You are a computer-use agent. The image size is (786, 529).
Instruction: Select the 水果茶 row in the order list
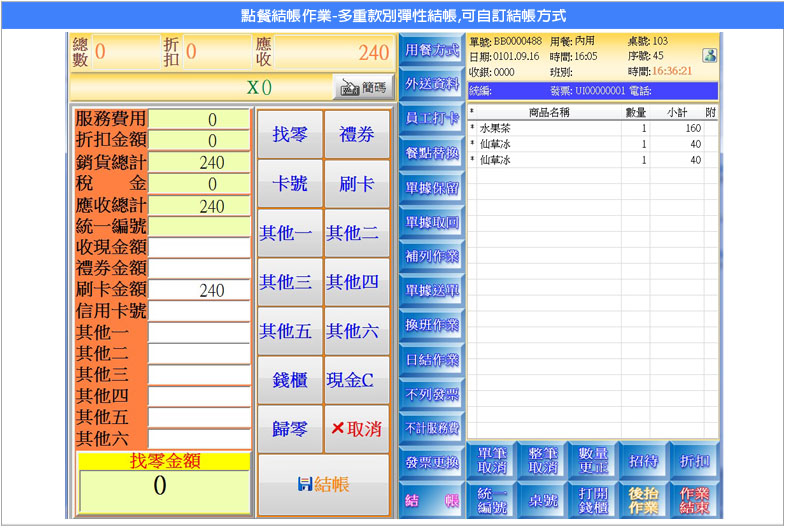click(590, 129)
